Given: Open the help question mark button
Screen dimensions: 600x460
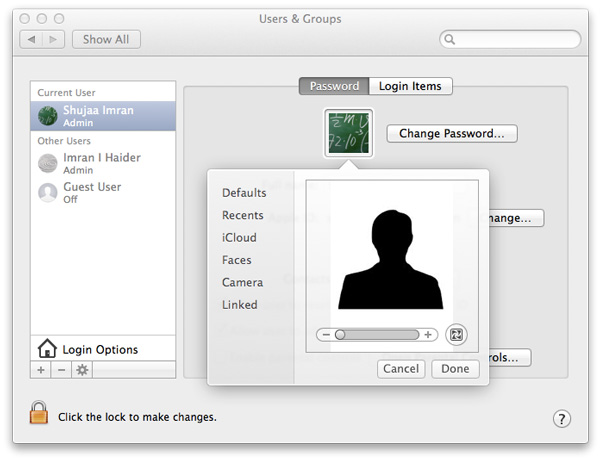Looking at the screenshot, I should point(561,419).
